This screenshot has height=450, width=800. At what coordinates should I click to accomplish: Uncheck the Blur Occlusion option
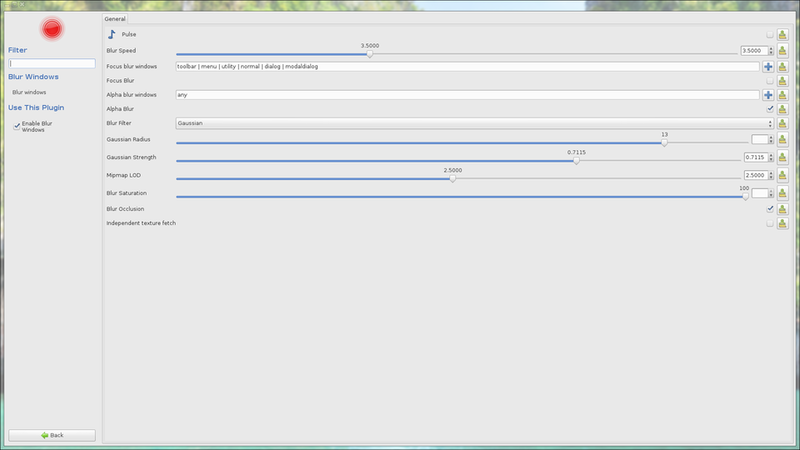tap(769, 209)
